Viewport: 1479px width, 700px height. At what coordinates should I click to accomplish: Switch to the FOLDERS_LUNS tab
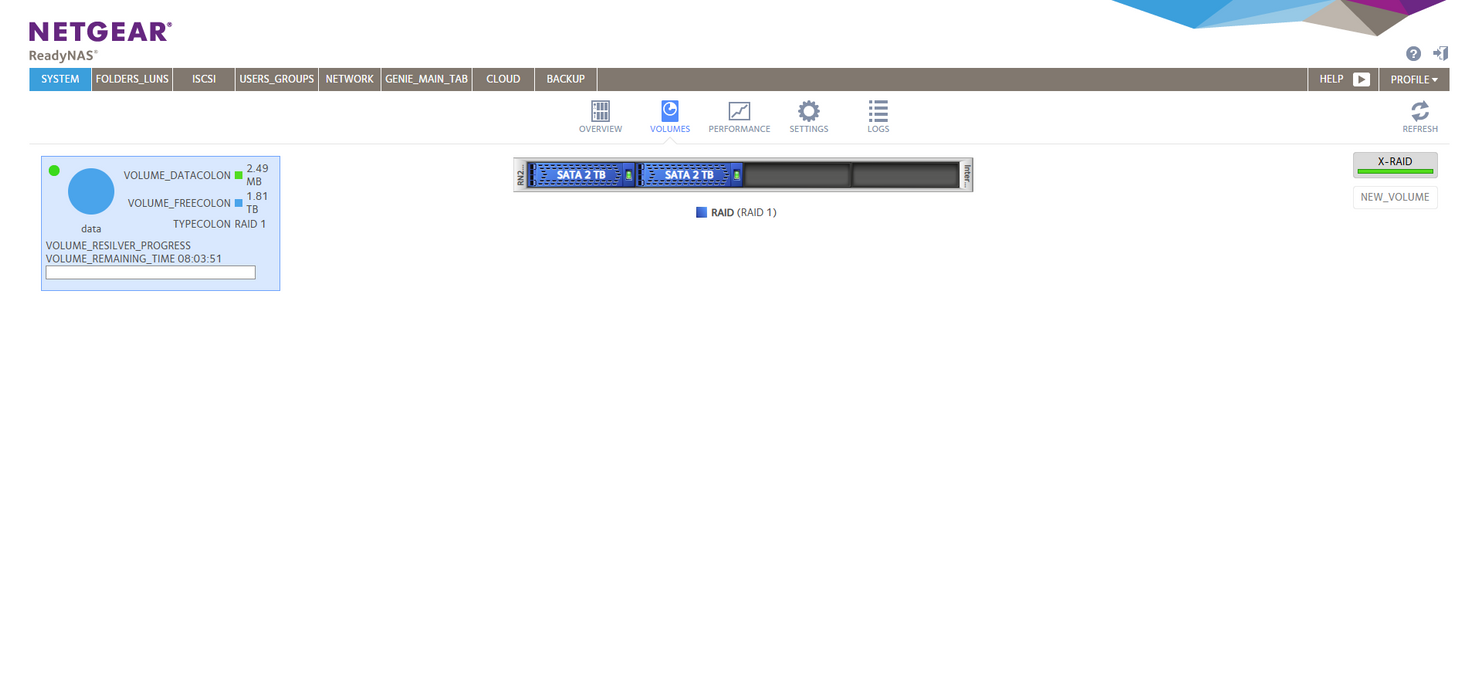click(132, 79)
